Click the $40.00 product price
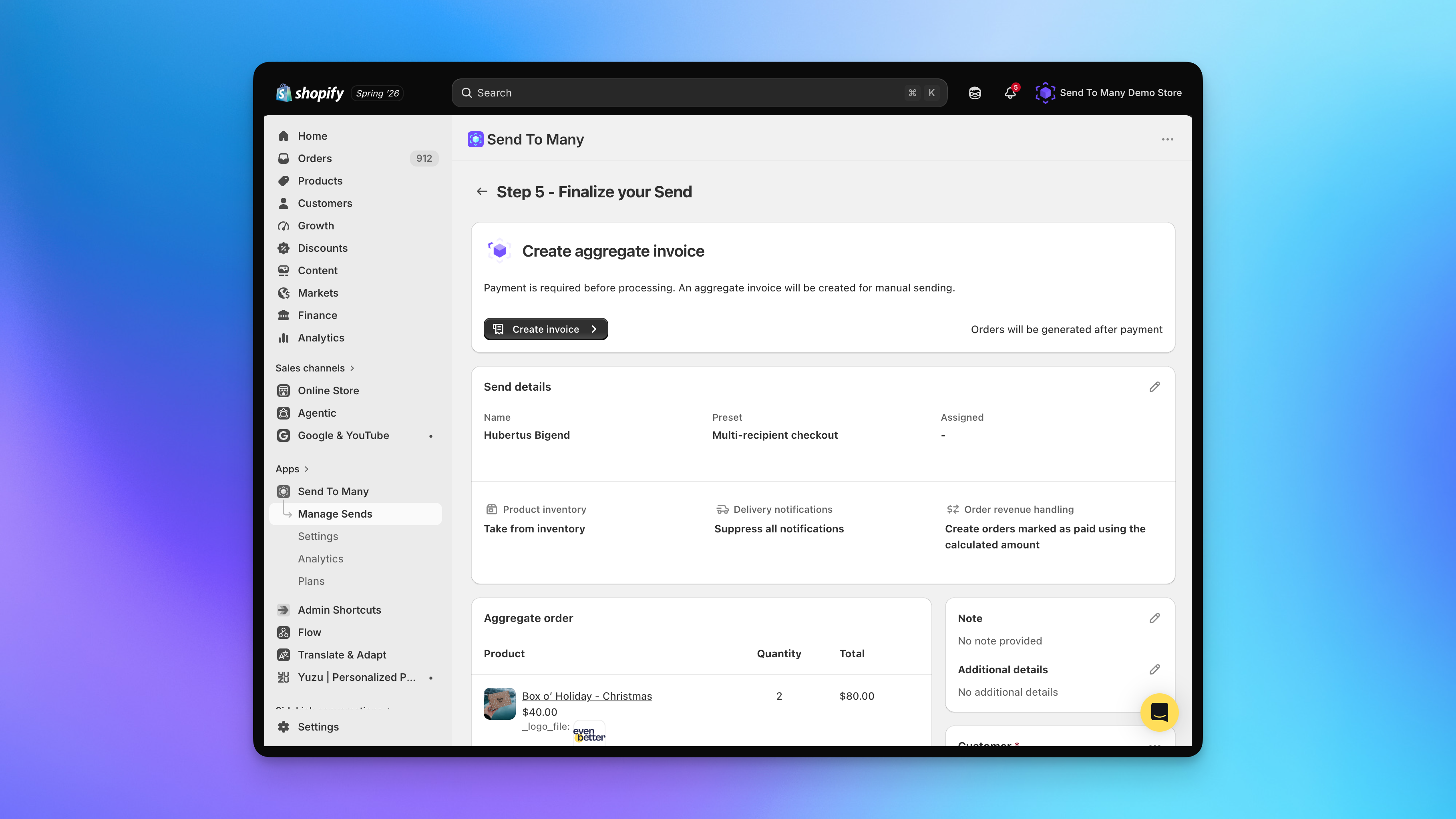 (x=540, y=712)
